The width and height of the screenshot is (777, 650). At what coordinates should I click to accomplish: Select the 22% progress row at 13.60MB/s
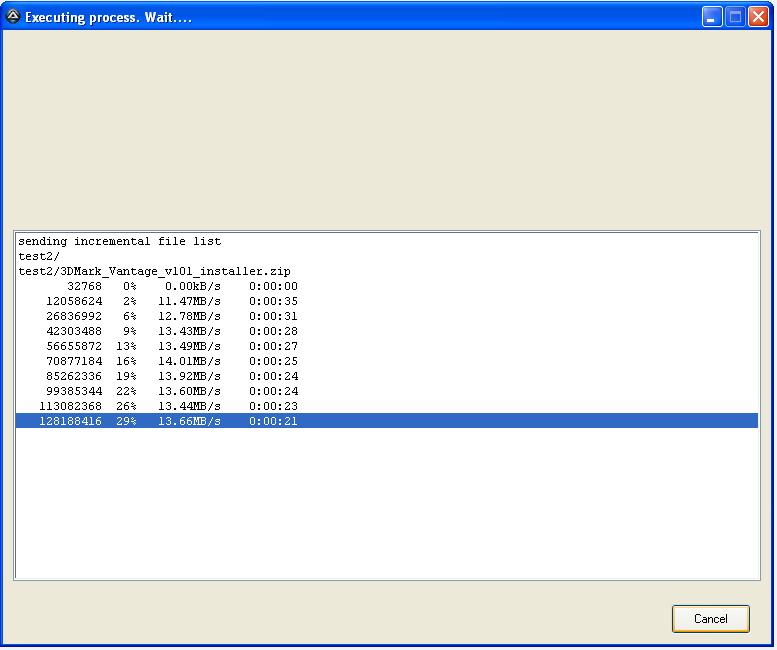pyautogui.click(x=157, y=392)
